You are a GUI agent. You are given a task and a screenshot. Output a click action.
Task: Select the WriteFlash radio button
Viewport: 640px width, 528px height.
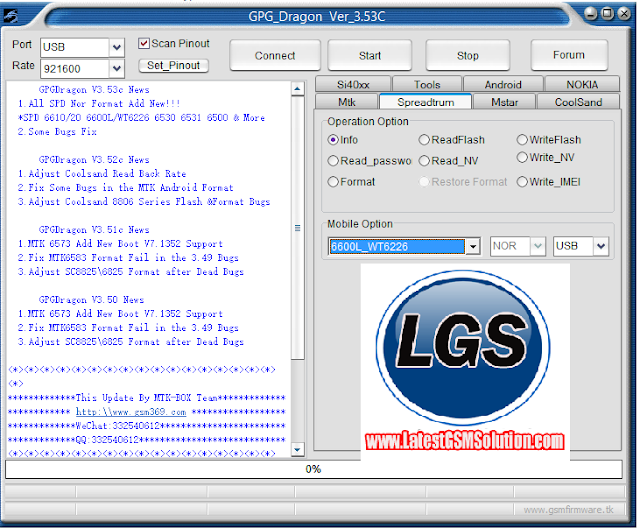(x=522, y=140)
